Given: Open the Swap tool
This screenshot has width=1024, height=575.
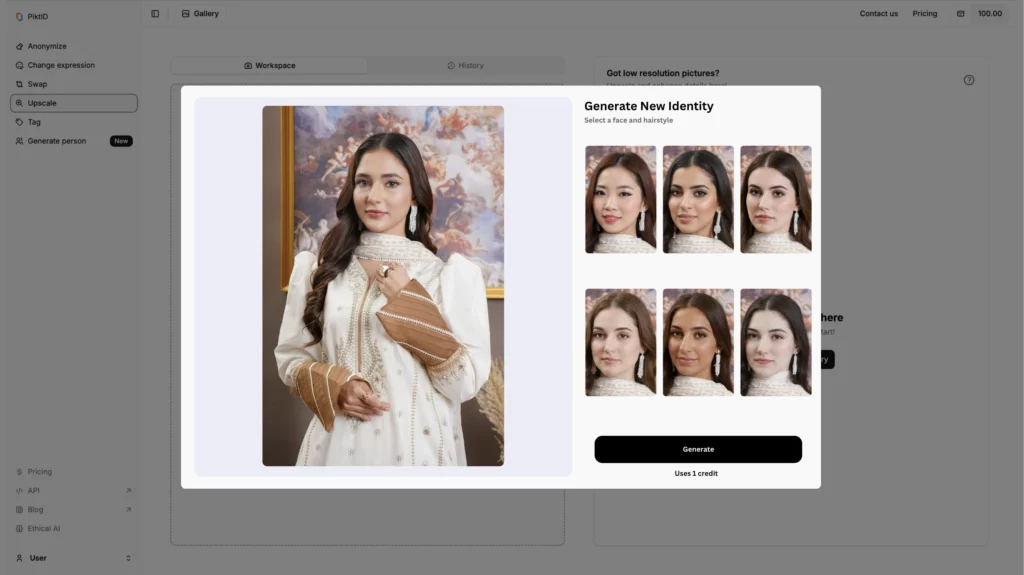Looking at the screenshot, I should pos(37,84).
